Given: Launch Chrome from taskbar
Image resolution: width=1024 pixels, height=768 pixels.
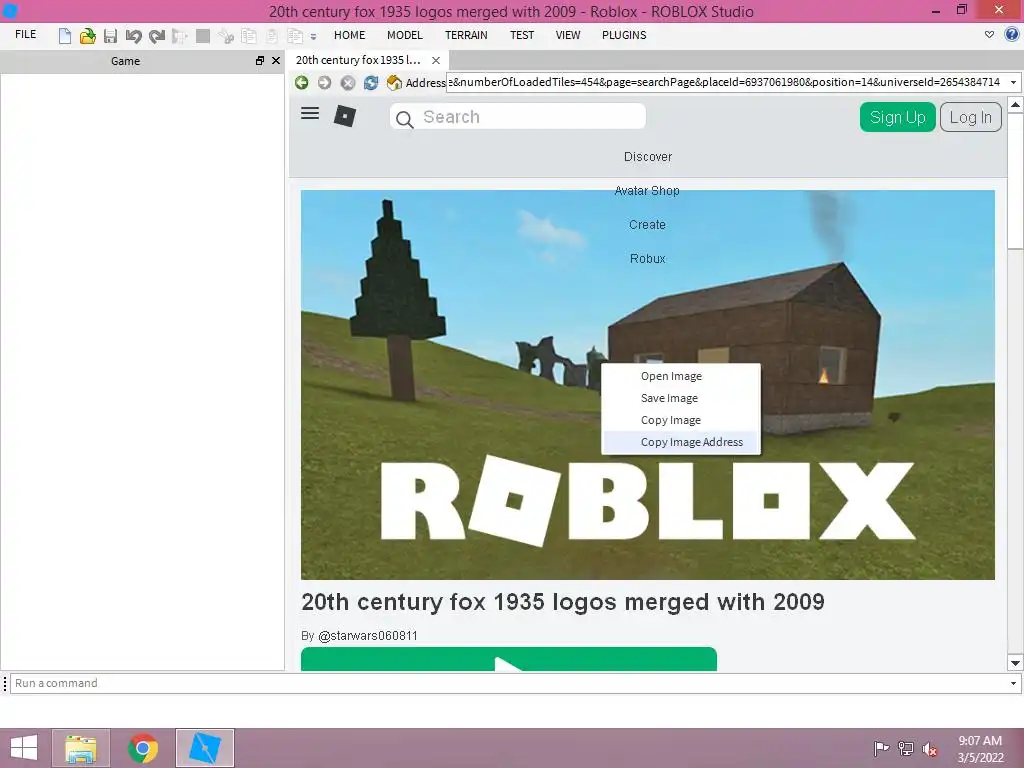Looking at the screenshot, I should point(142,748).
